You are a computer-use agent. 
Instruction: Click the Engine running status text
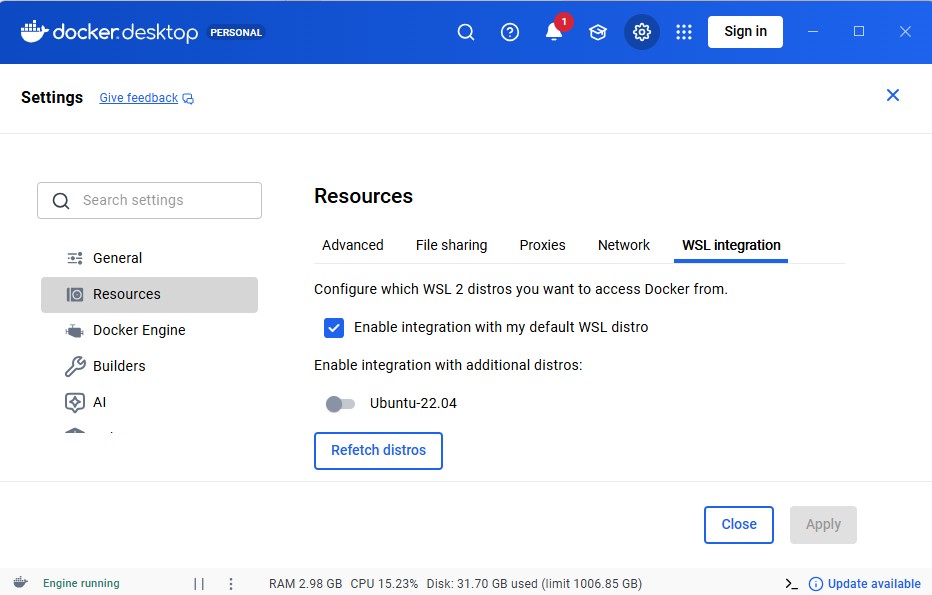pos(81,583)
